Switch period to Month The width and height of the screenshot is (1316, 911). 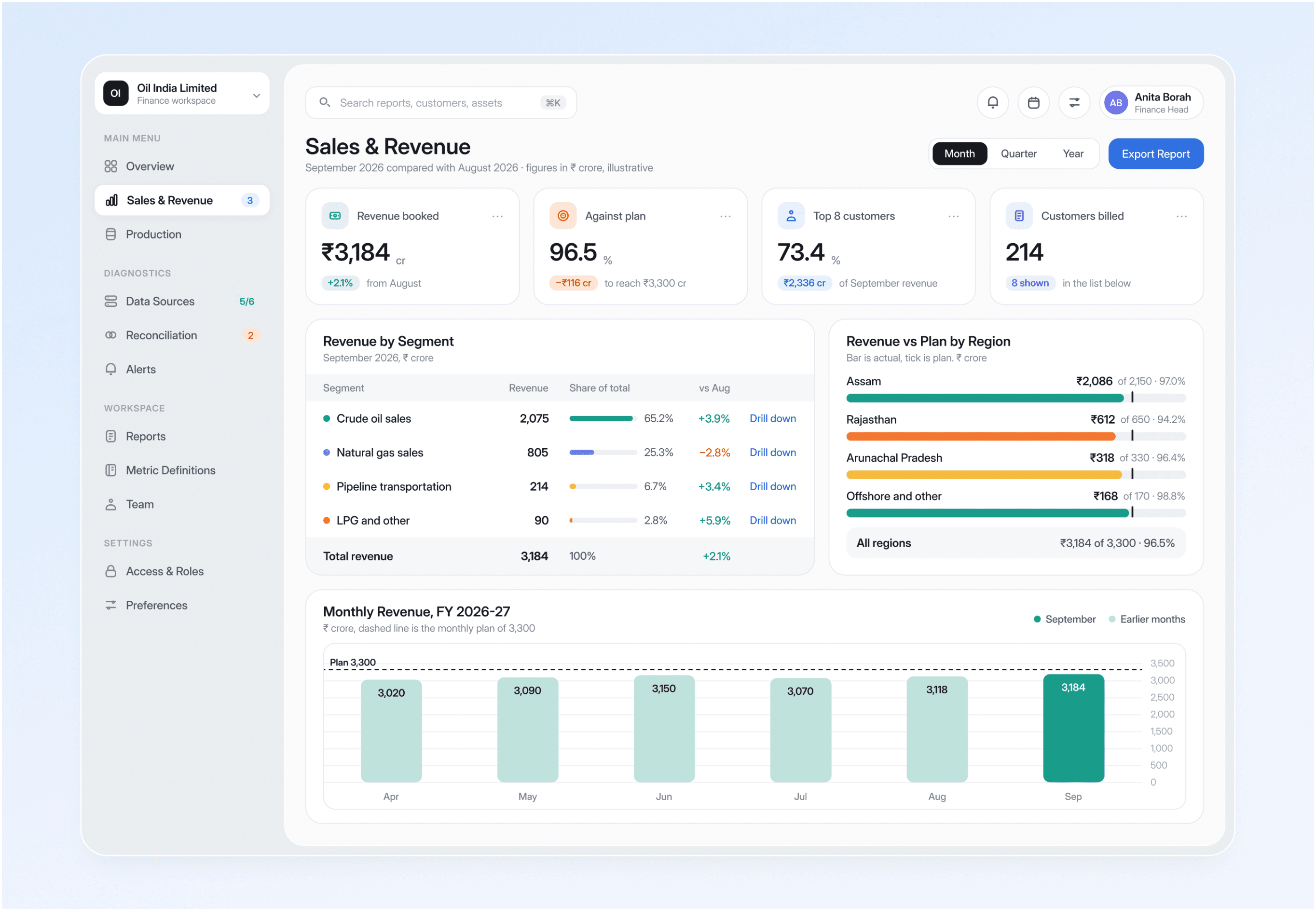[x=960, y=153]
